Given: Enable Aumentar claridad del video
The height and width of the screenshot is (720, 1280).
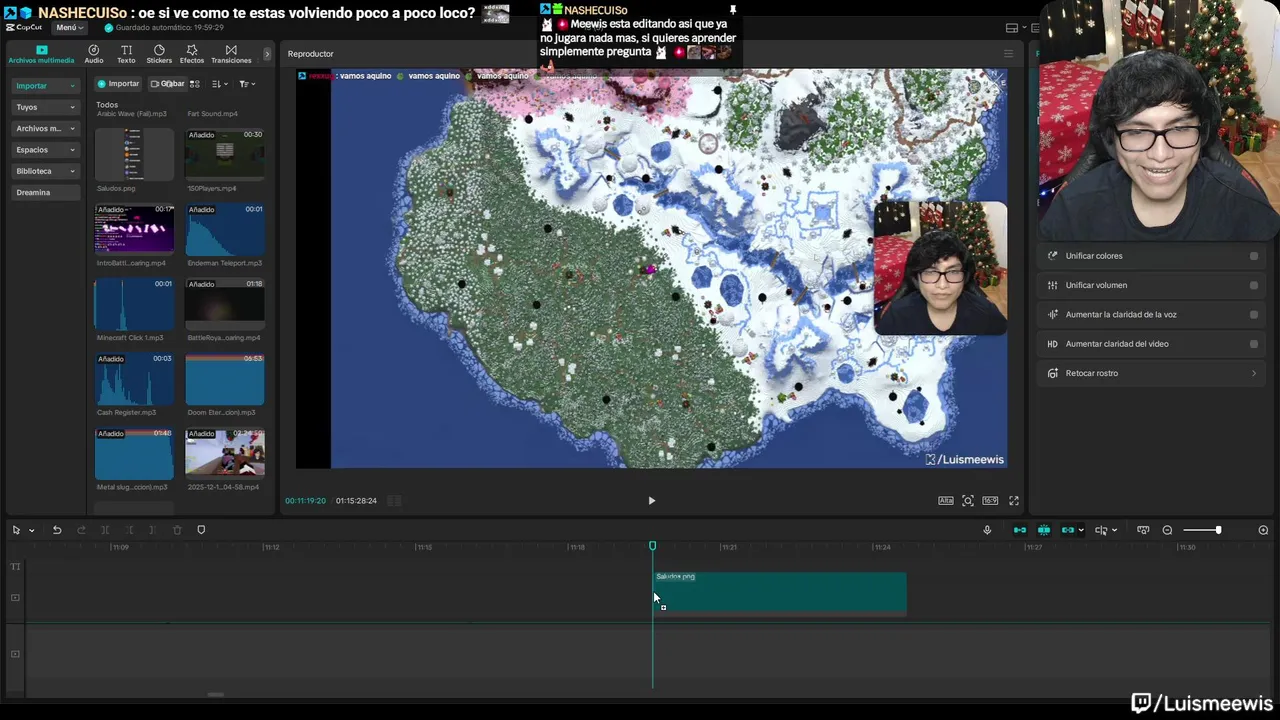Looking at the screenshot, I should click(1254, 344).
